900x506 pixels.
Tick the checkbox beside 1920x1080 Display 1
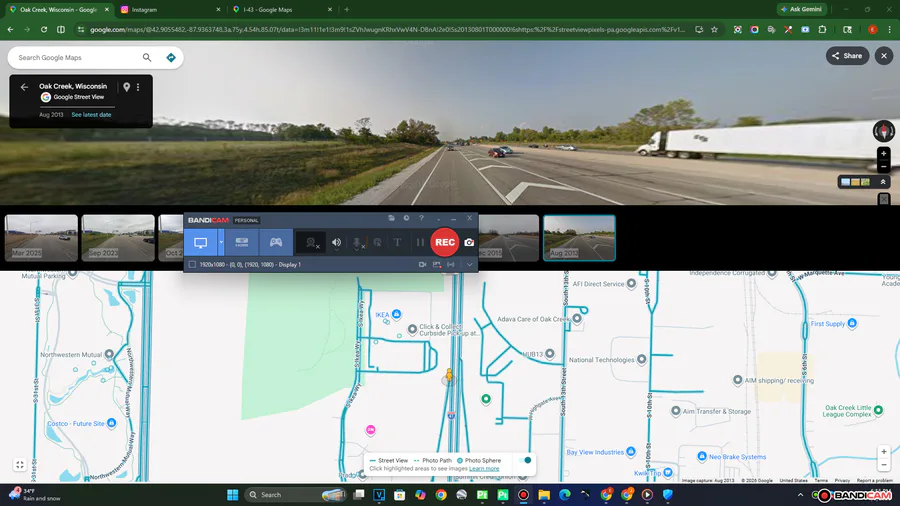click(192, 264)
